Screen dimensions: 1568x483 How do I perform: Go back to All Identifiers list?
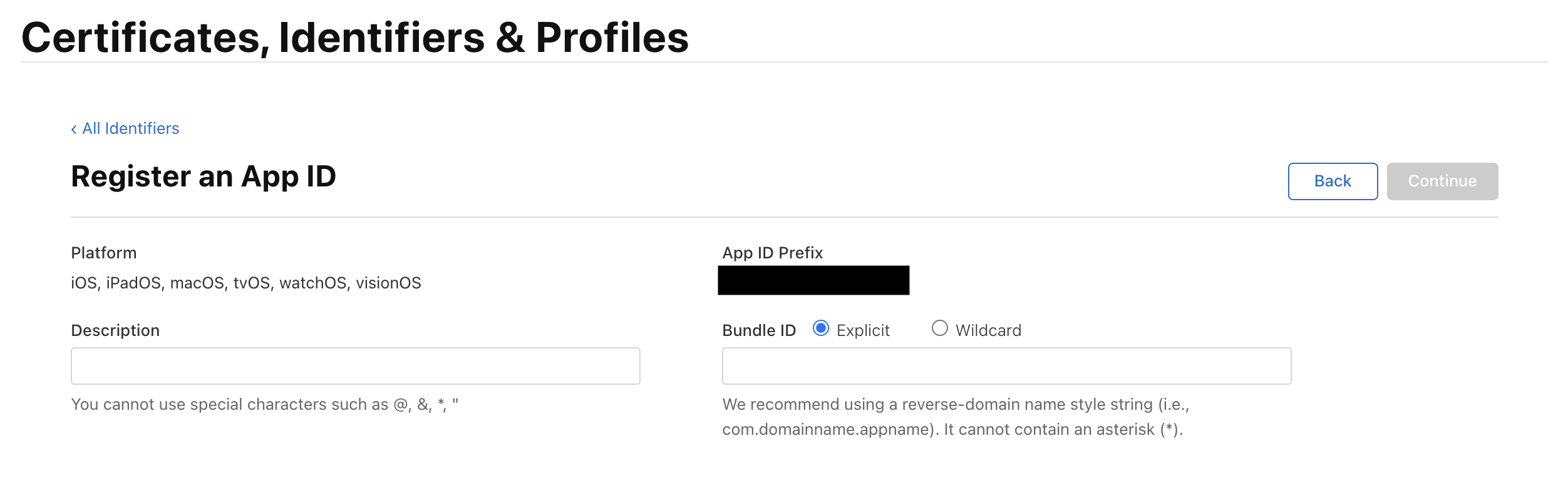pos(130,129)
